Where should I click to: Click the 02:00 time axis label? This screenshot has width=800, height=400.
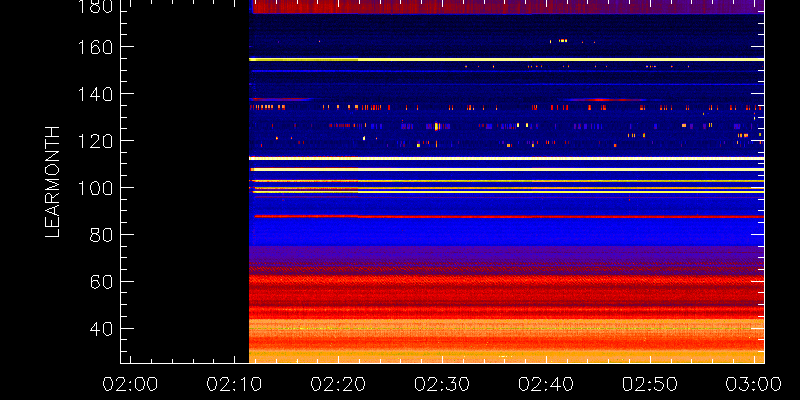click(x=130, y=383)
